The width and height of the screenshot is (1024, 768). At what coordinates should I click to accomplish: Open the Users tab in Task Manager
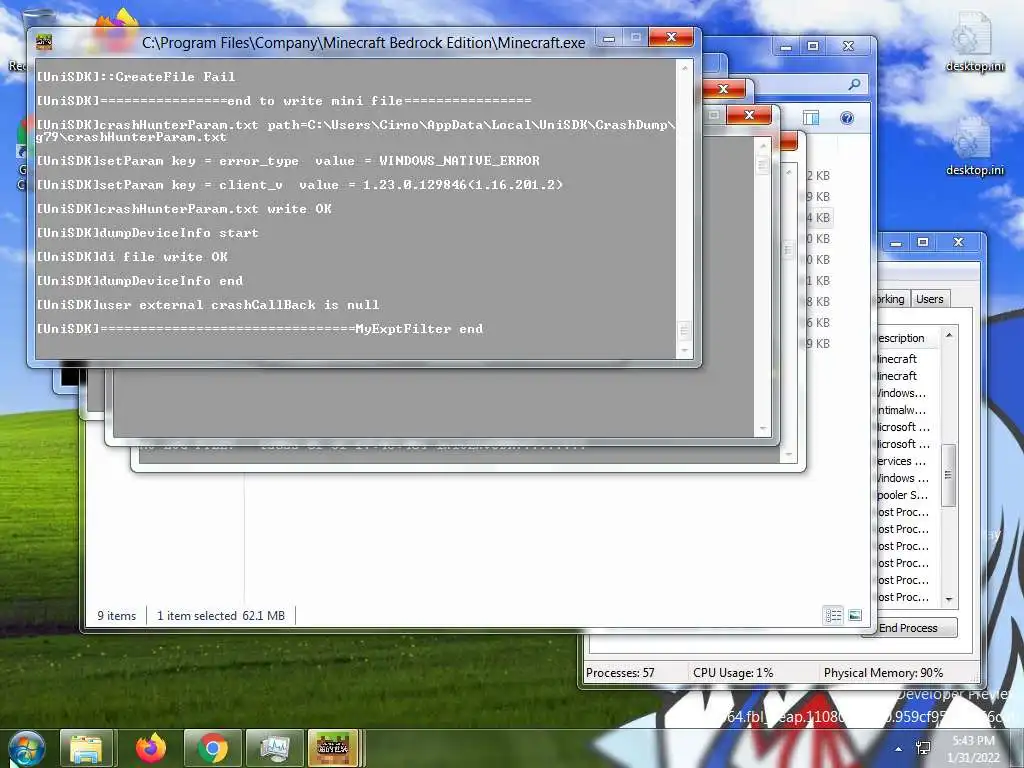(929, 299)
